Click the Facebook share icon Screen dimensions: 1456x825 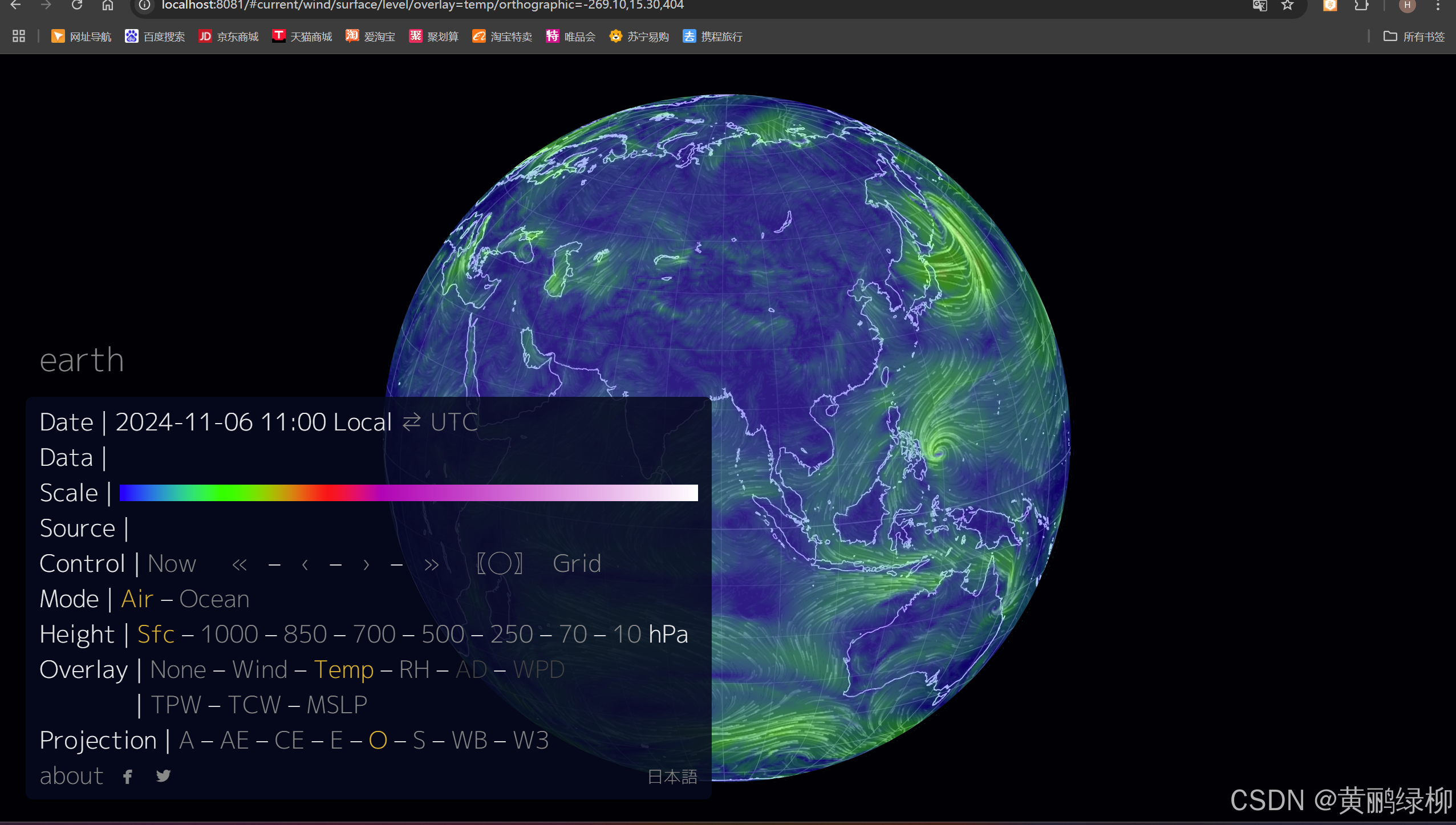tap(128, 777)
